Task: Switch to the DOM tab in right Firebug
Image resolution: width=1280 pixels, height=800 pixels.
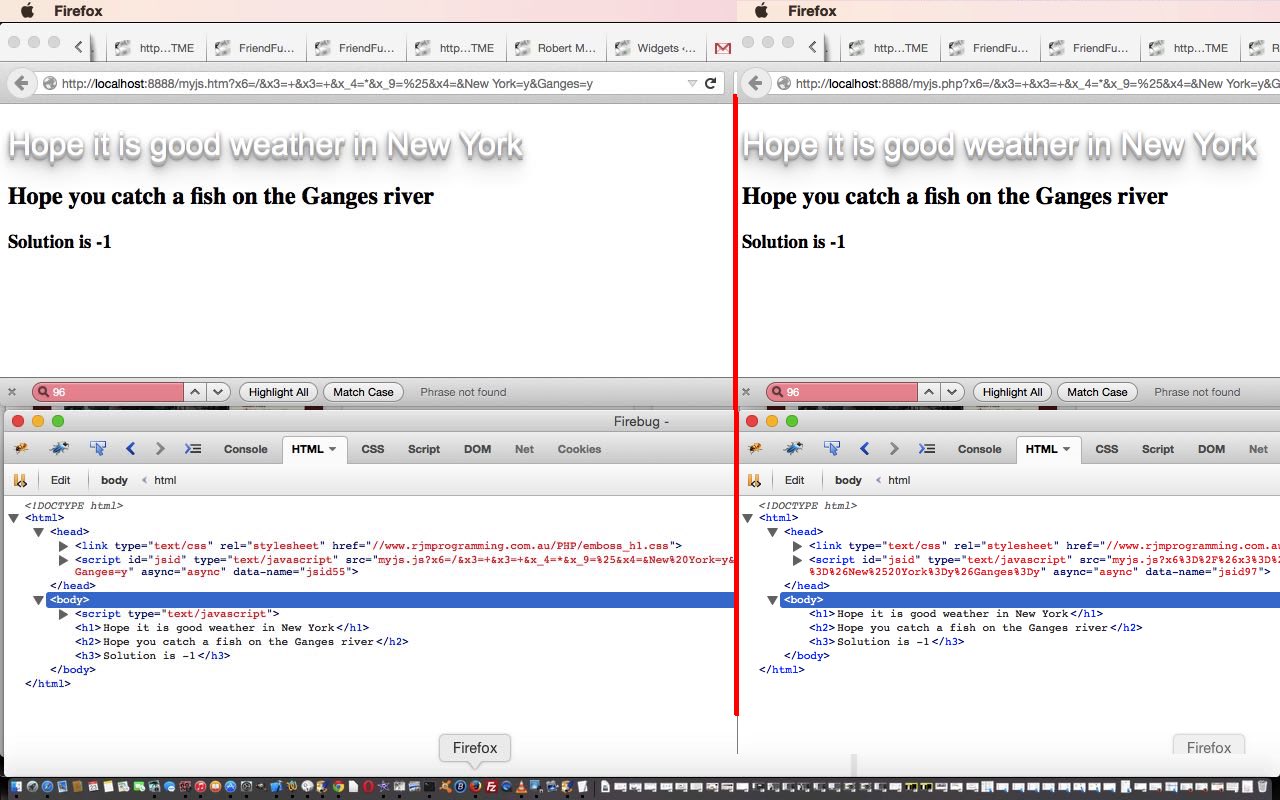Action: tap(1212, 449)
